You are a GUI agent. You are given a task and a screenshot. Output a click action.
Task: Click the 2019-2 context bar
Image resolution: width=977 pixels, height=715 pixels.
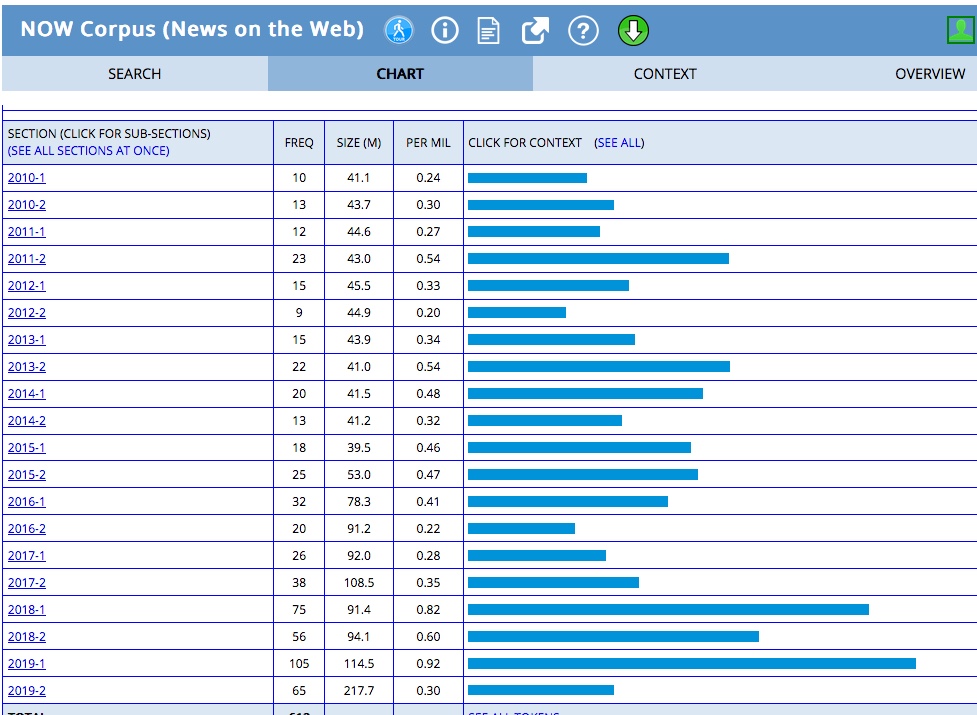point(541,690)
